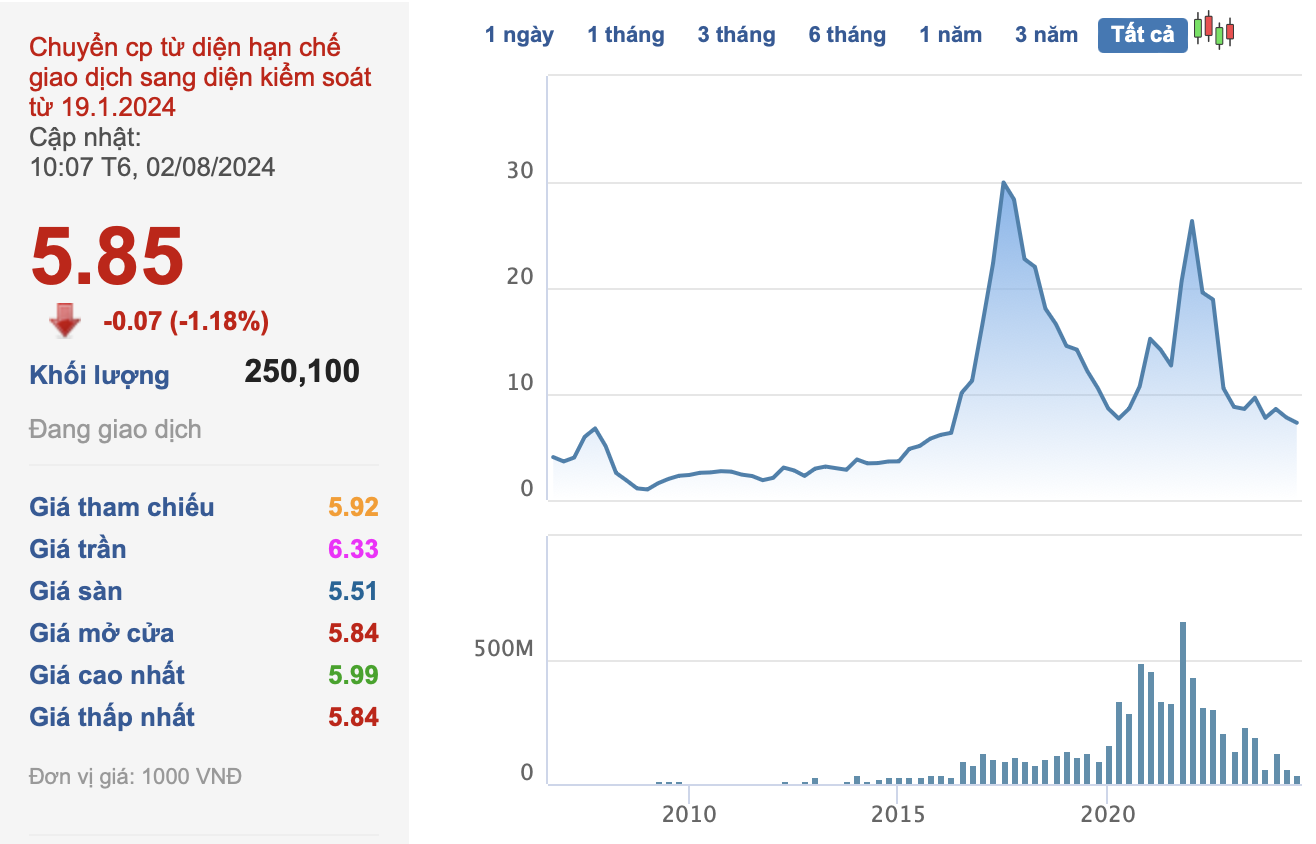Select the highlighted "Tất cả" tab
Screen dimensions: 1316x844
click(x=1142, y=33)
